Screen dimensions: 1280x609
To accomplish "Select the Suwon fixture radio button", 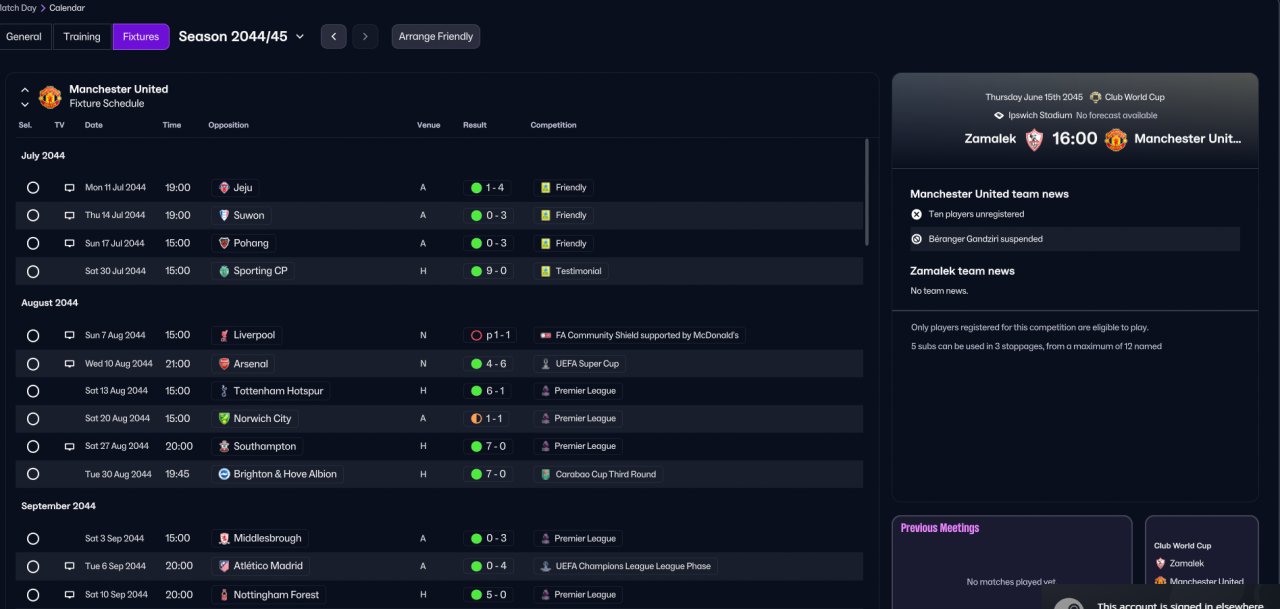I will [33, 215].
